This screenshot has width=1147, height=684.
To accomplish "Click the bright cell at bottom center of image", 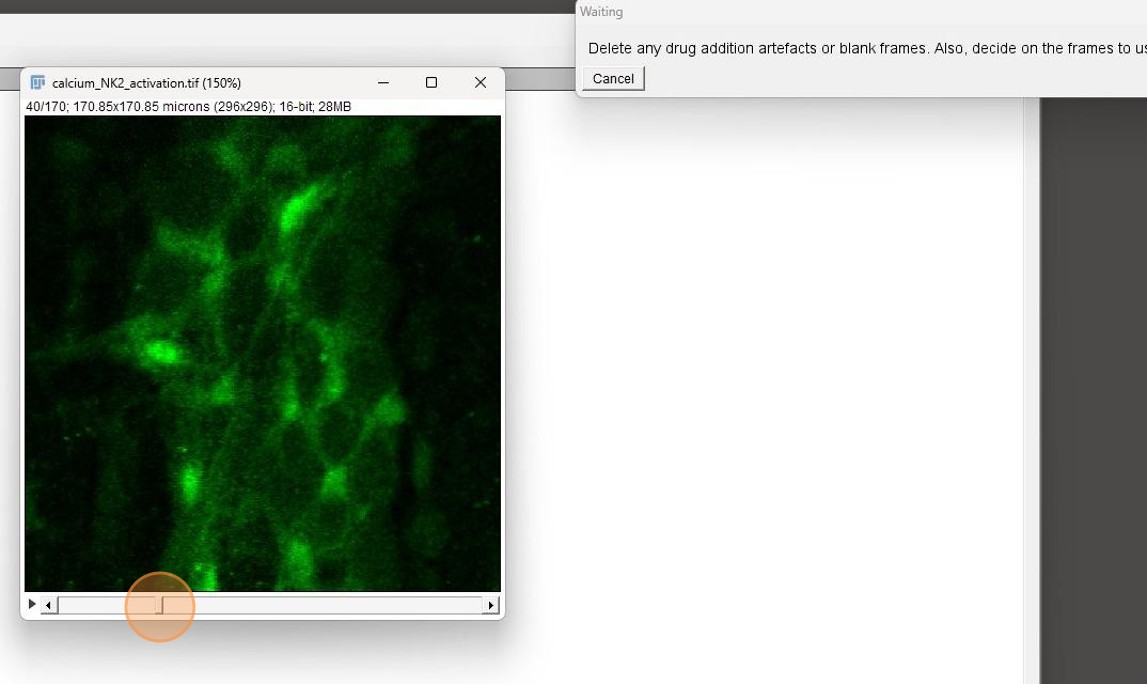I will pos(297,556).
